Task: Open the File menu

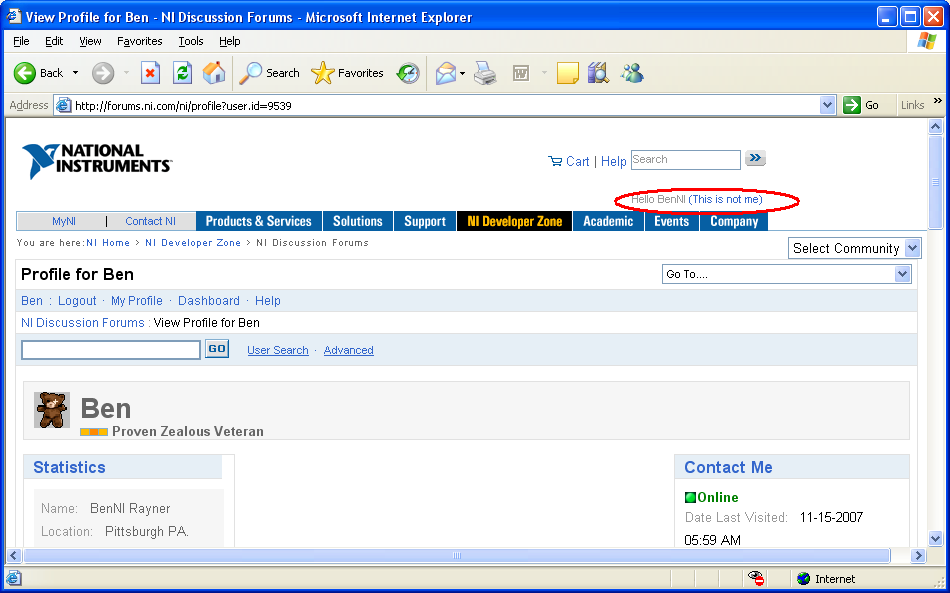Action: pyautogui.click(x=21, y=41)
